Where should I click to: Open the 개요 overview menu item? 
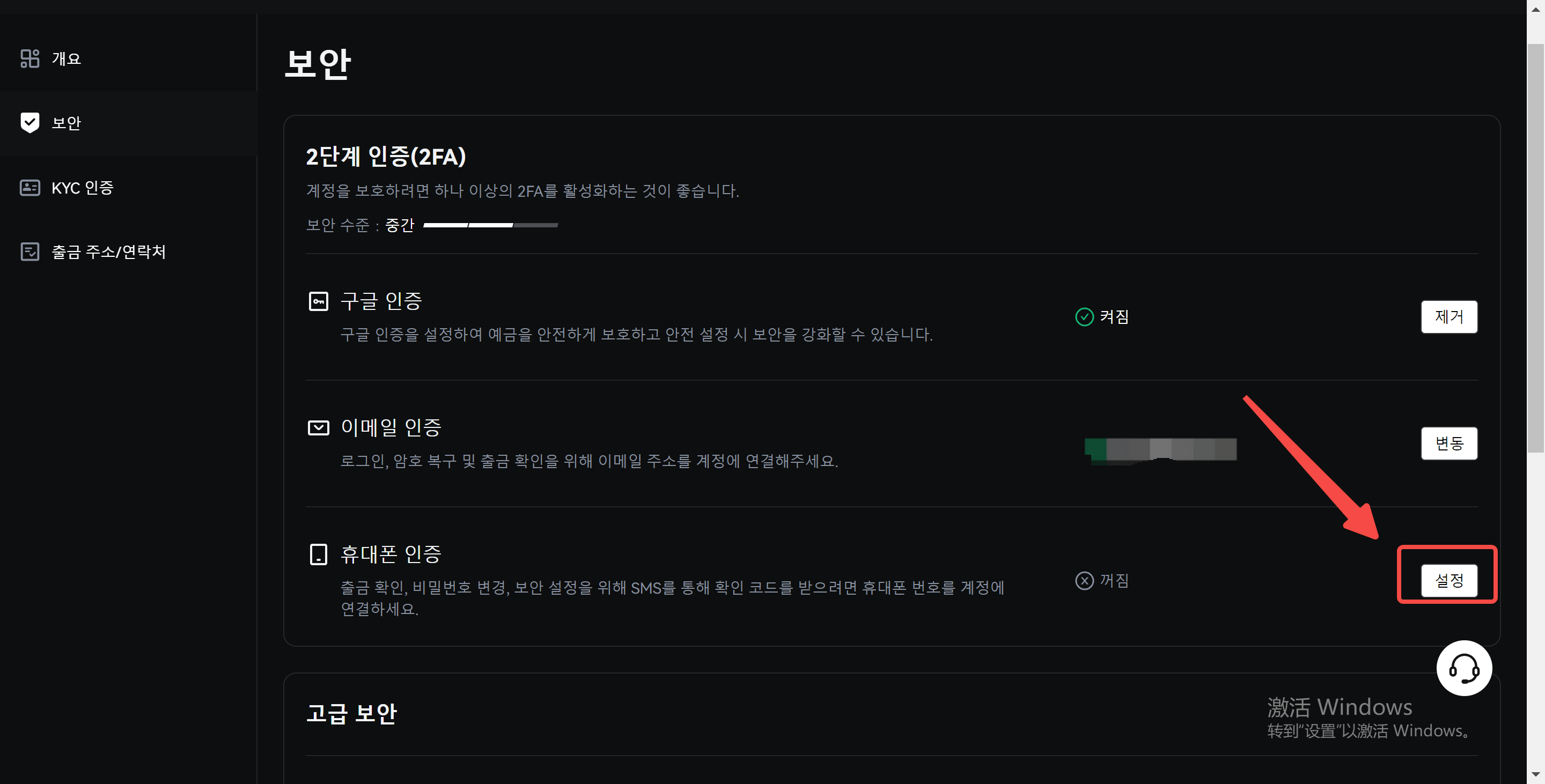tap(66, 58)
